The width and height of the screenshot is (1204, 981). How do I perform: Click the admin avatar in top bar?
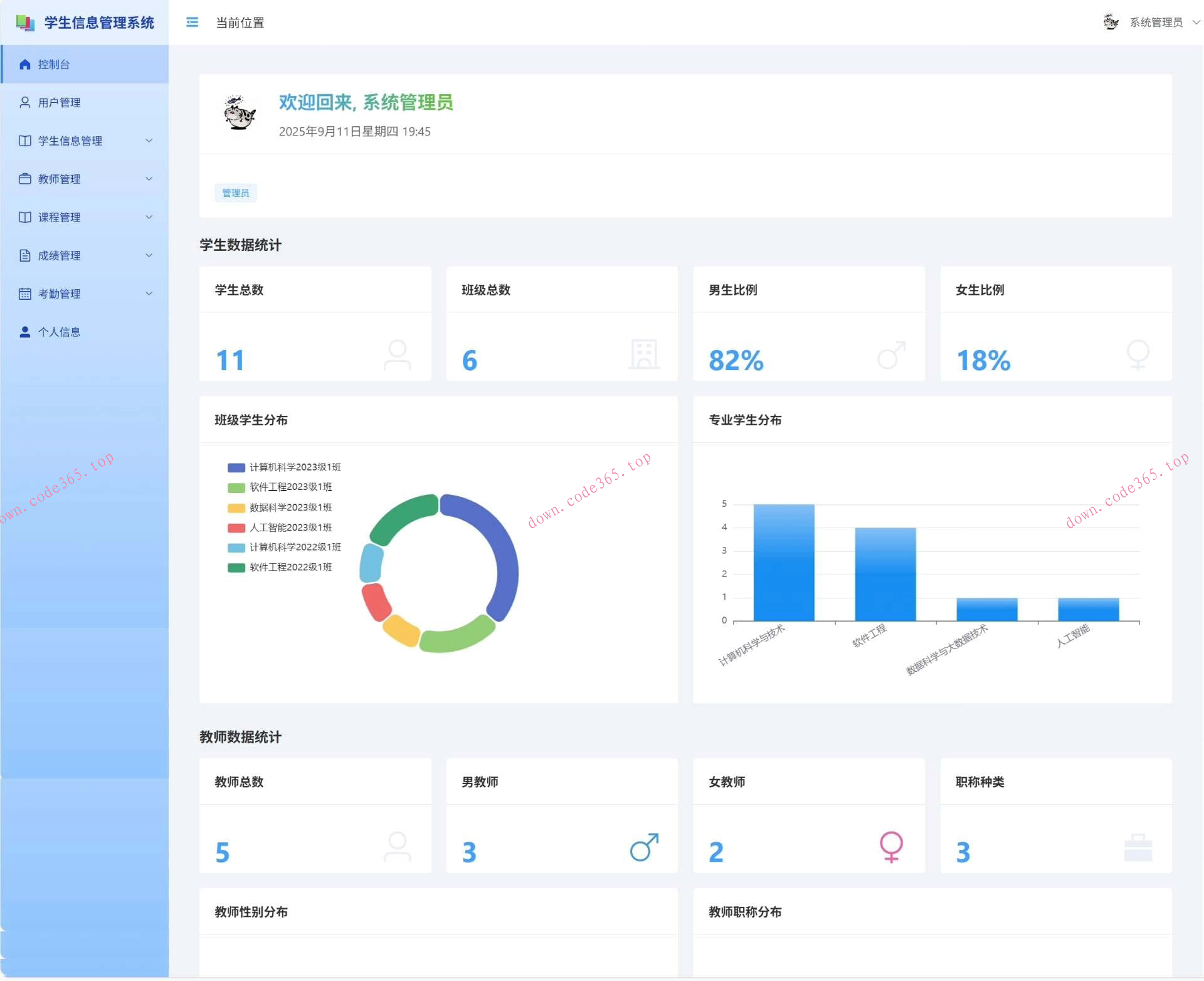click(1111, 22)
